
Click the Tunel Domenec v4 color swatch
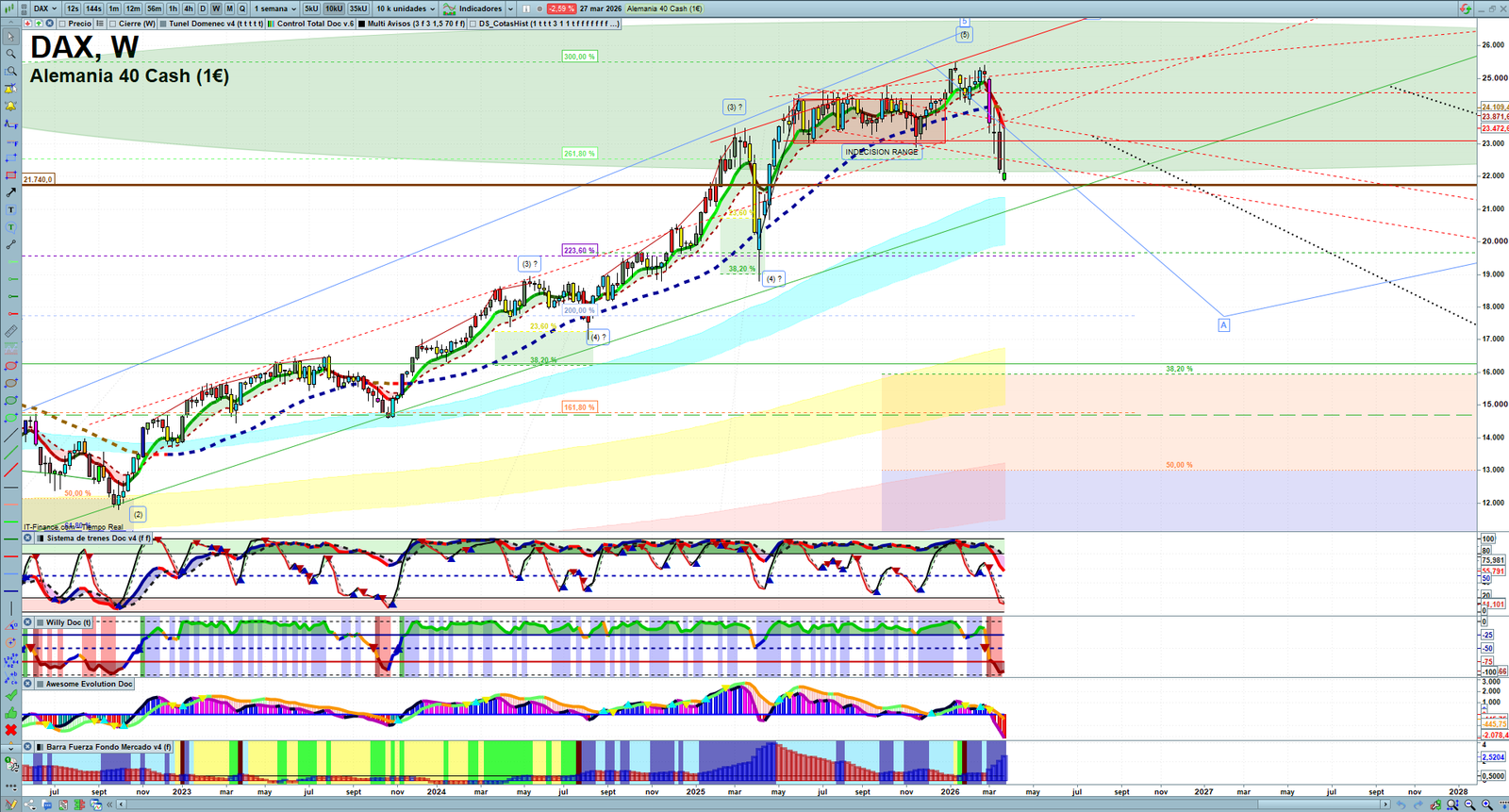point(163,24)
